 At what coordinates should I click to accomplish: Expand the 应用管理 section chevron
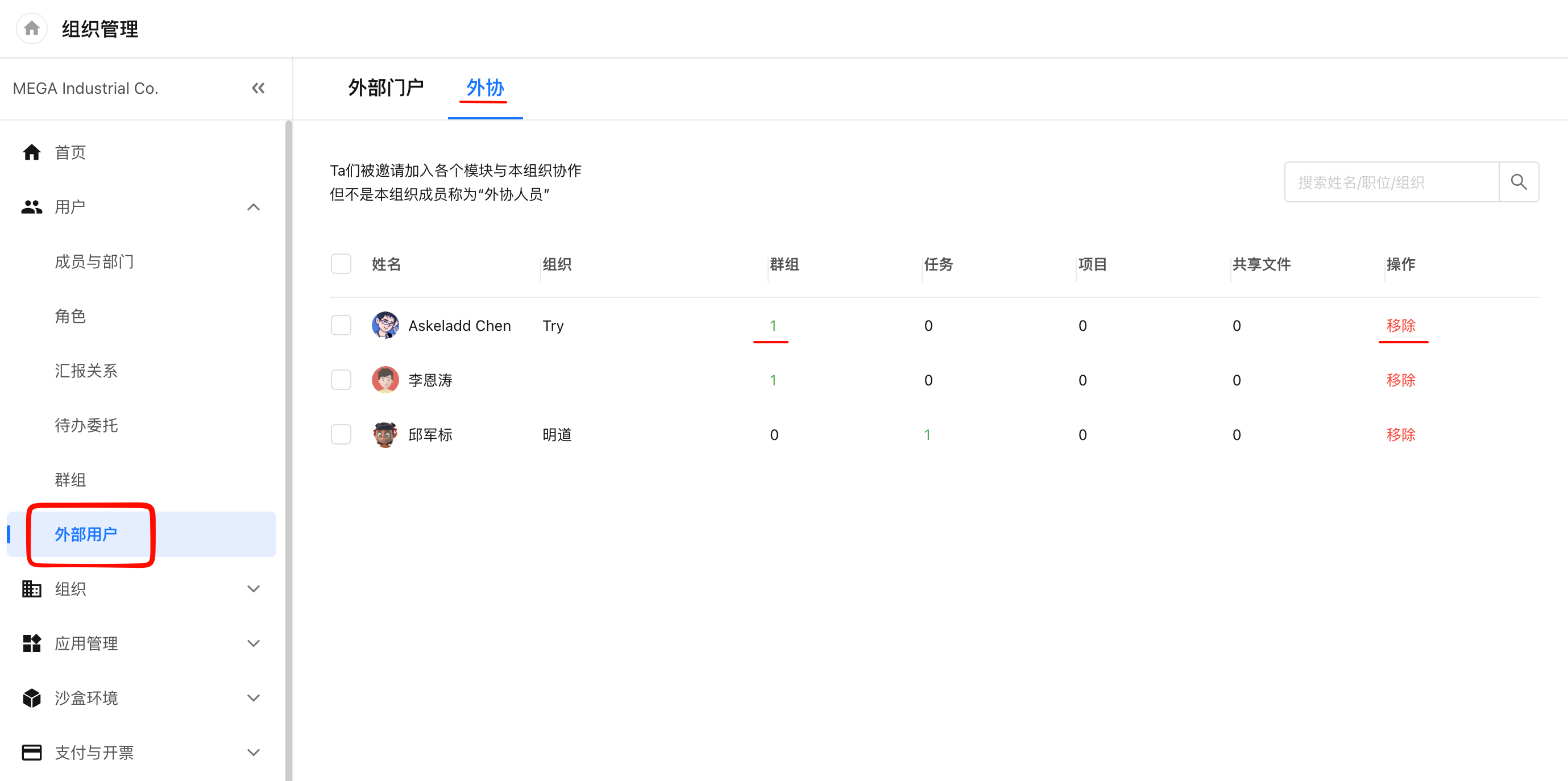(x=254, y=643)
